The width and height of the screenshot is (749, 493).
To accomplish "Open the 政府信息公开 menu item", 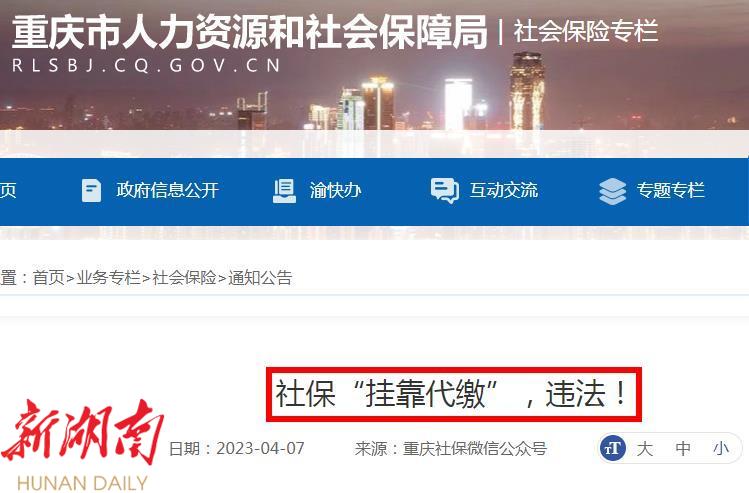I will click(x=168, y=190).
